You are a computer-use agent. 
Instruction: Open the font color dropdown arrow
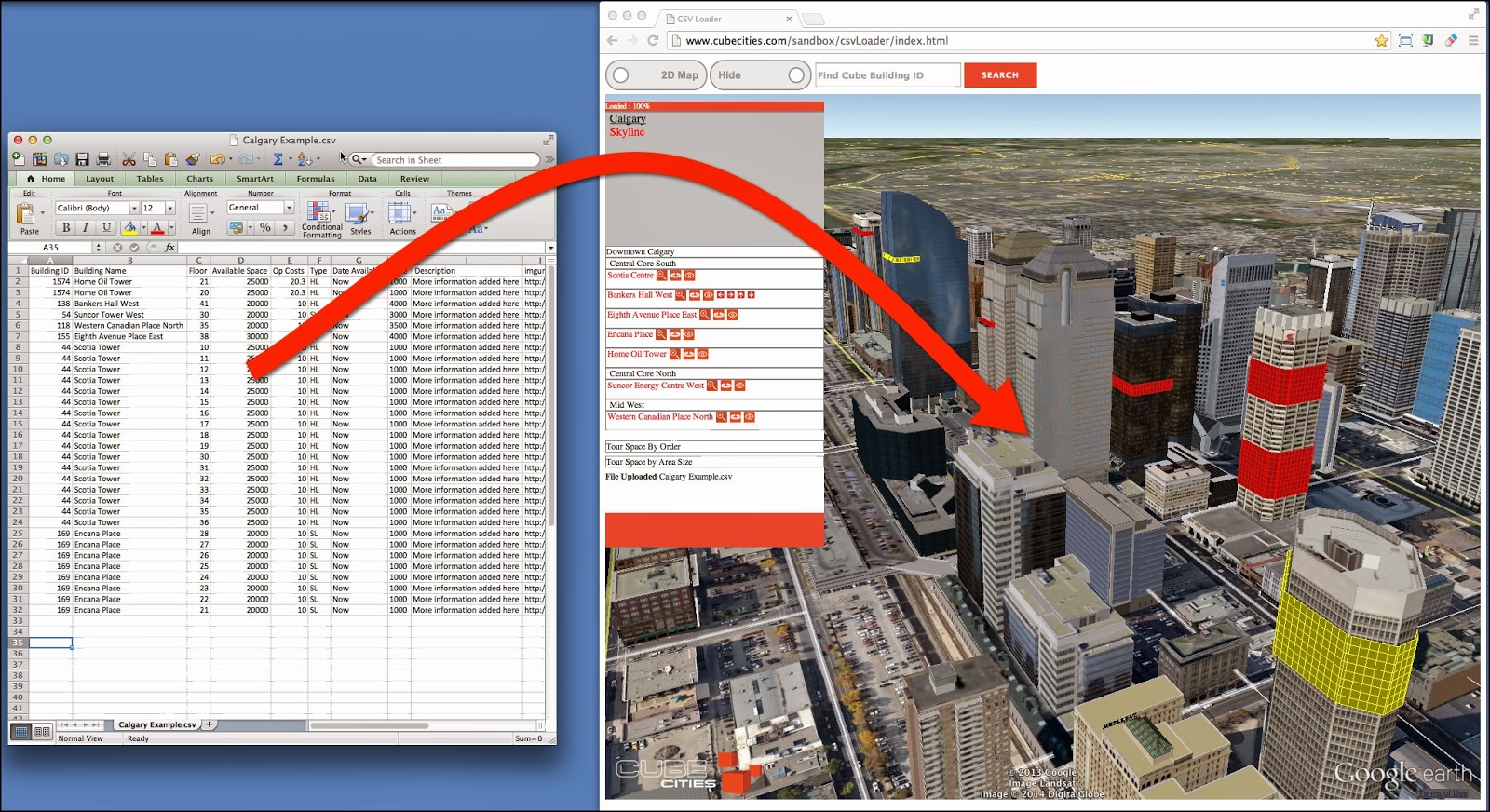171,228
